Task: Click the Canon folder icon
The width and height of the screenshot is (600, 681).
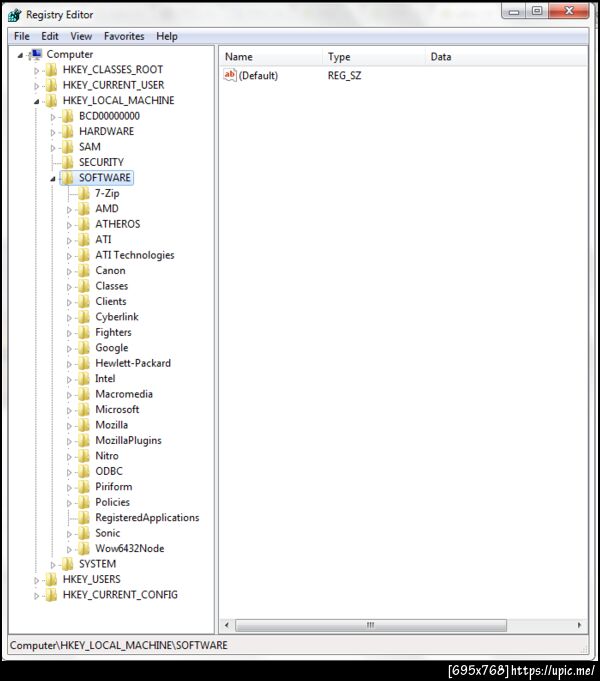Action: 84,270
